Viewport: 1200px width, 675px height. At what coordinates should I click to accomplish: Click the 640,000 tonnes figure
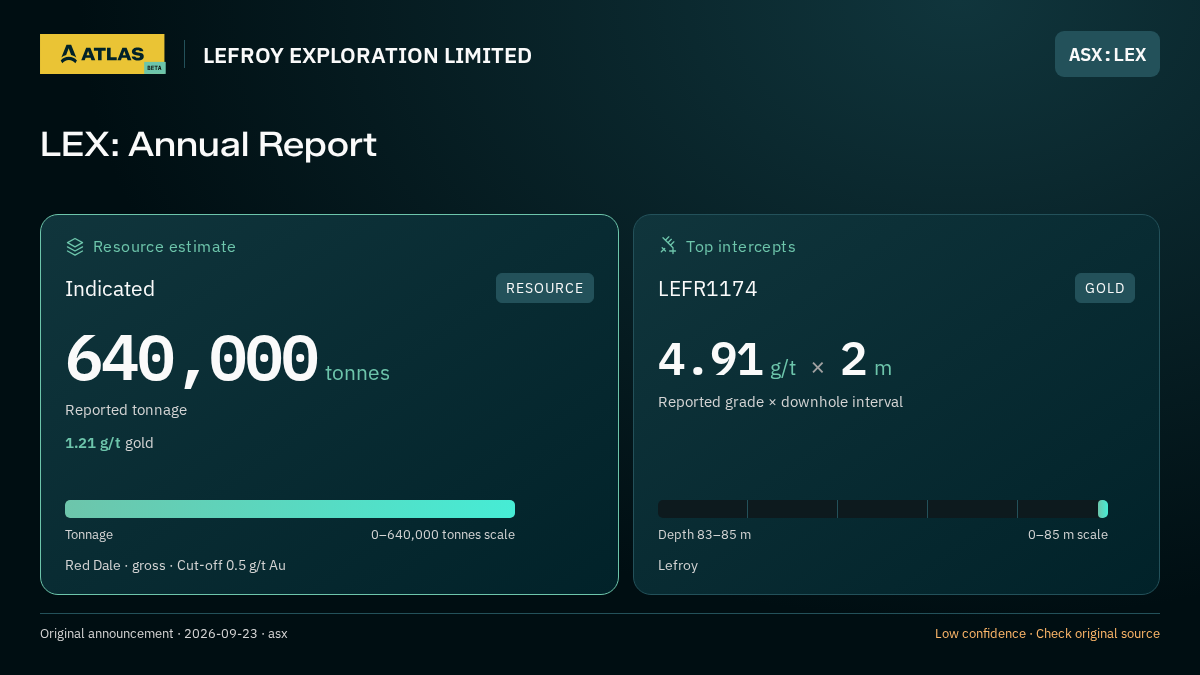coord(227,360)
